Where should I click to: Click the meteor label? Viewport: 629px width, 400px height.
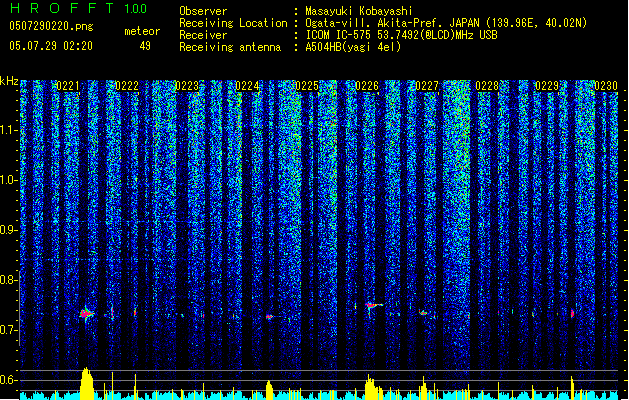tap(142, 31)
